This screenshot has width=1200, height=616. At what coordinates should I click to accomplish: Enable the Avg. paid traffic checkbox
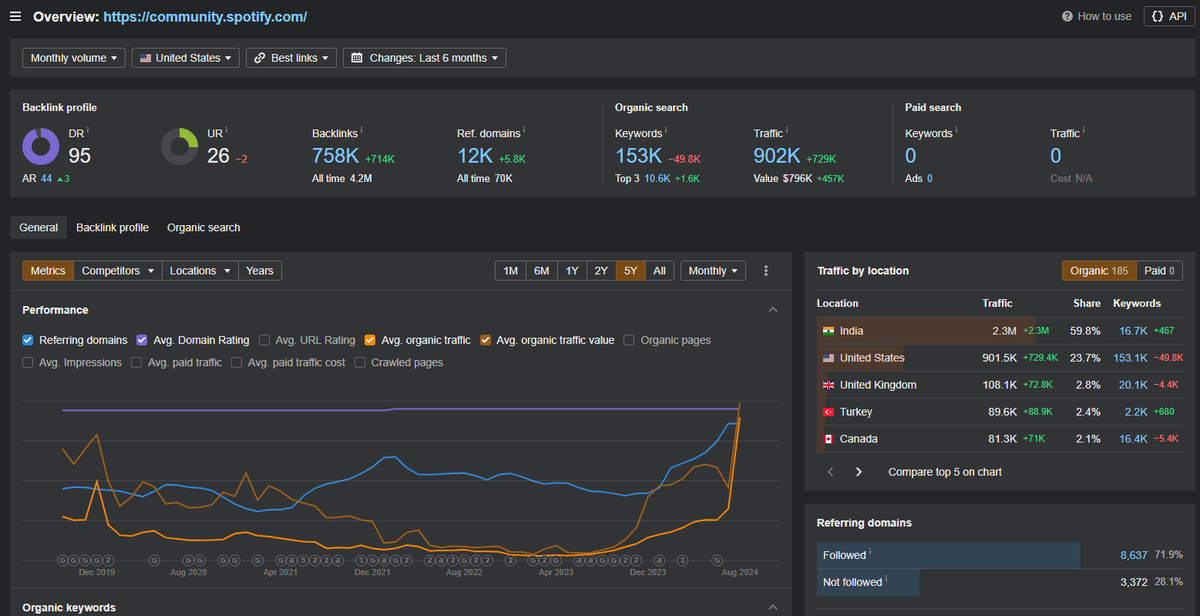coord(137,362)
